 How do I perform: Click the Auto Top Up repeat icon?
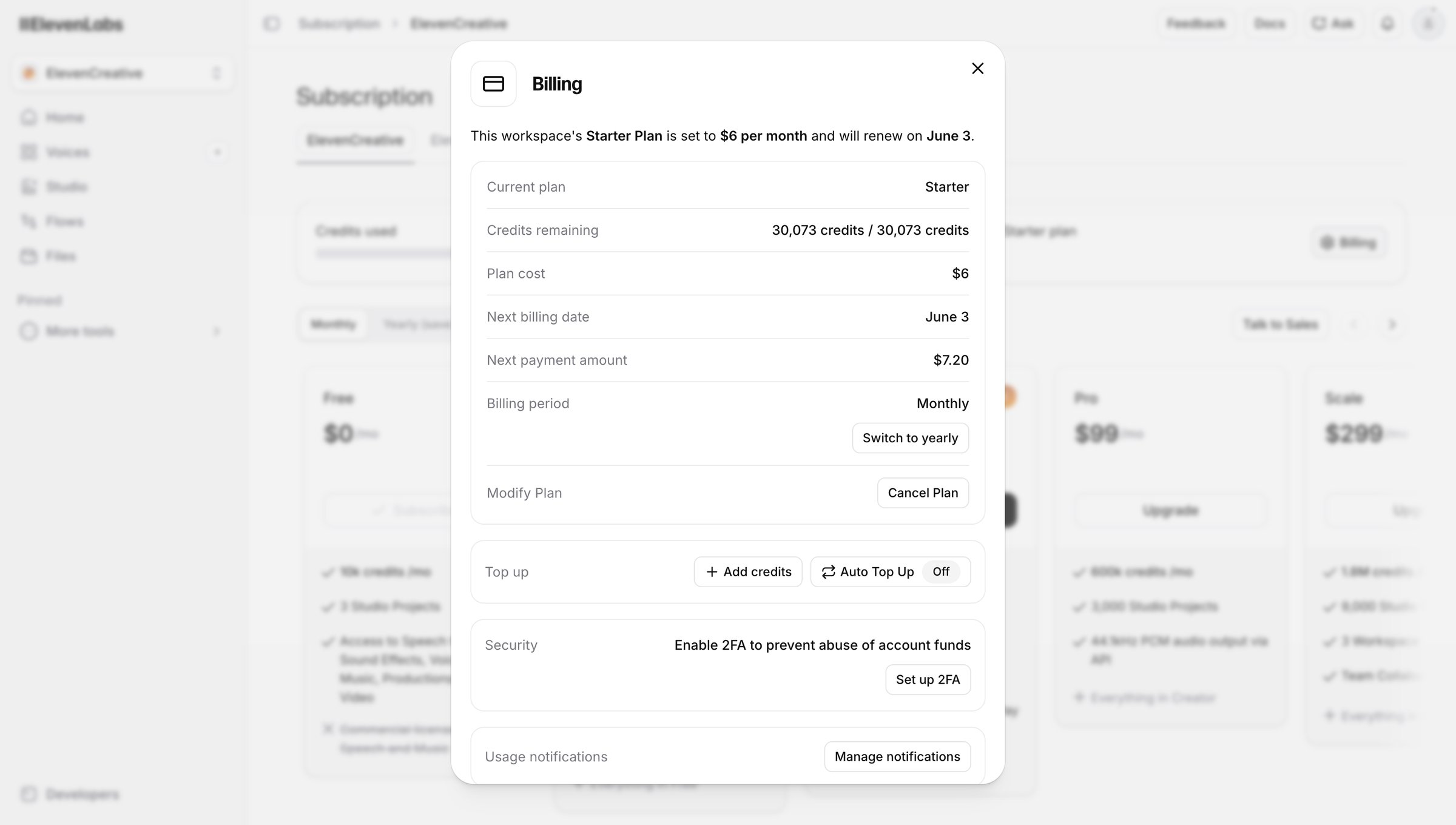[828, 572]
